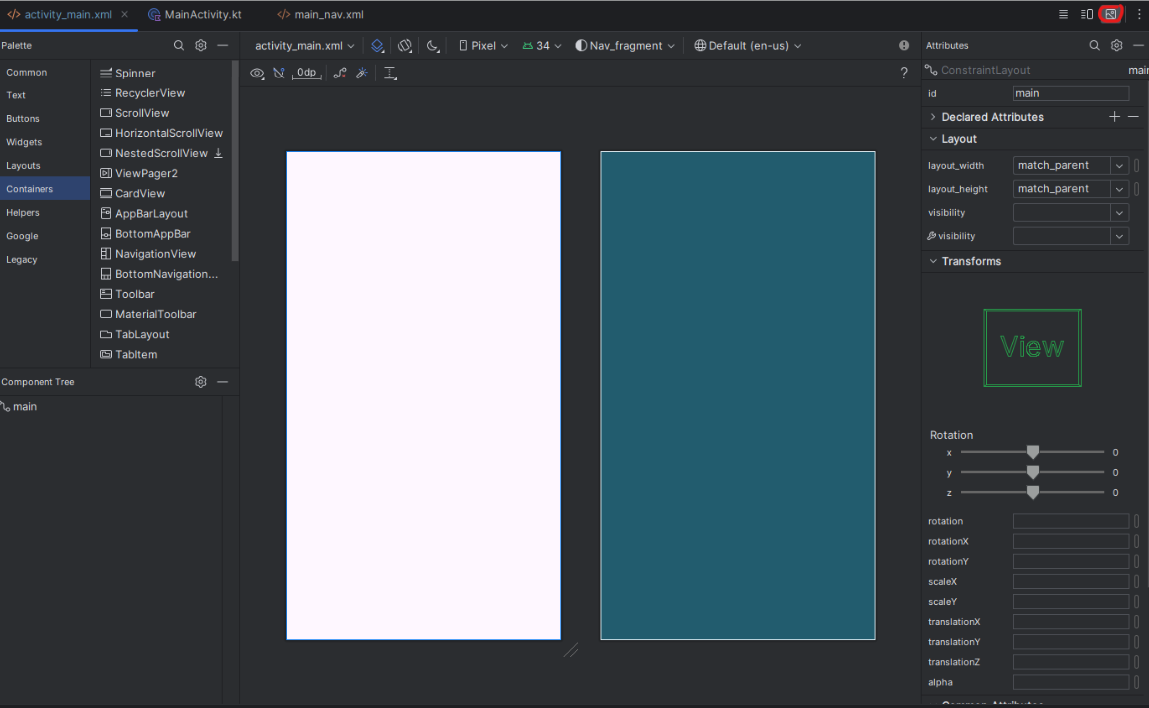Select RecyclerView in palette list
This screenshot has width=1149, height=708.
click(x=149, y=93)
